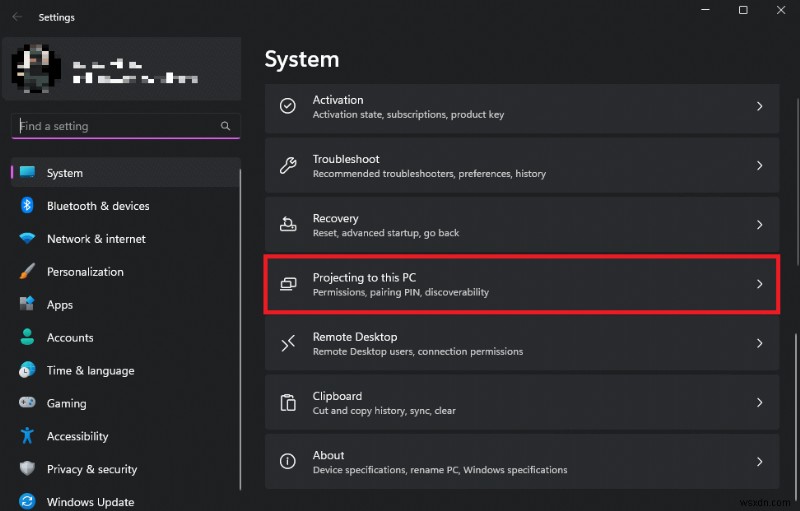Screen dimensions: 800x511
Task: Open Gaming settings
Action: click(x=125, y=403)
